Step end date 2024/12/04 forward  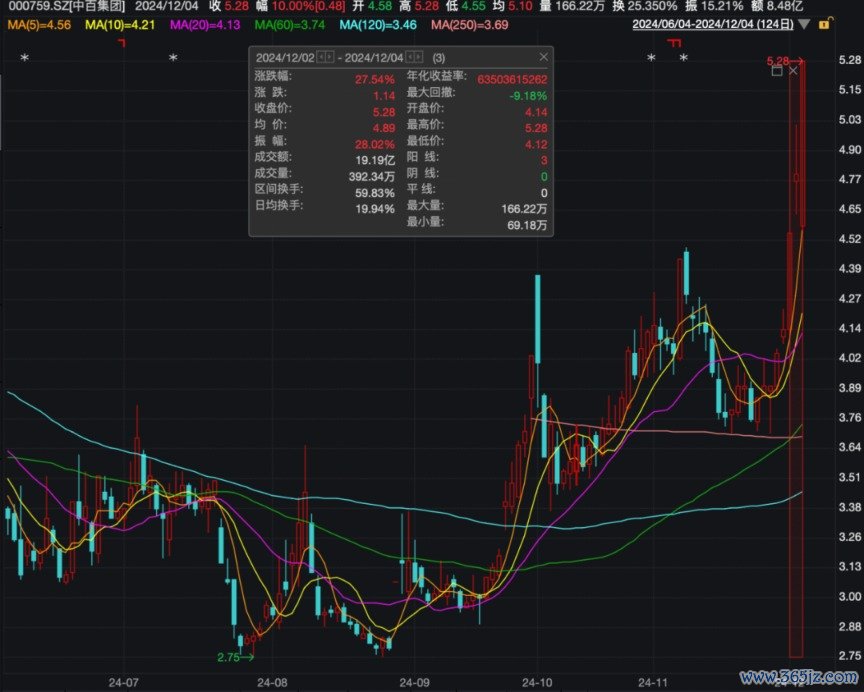pyautogui.click(x=419, y=57)
